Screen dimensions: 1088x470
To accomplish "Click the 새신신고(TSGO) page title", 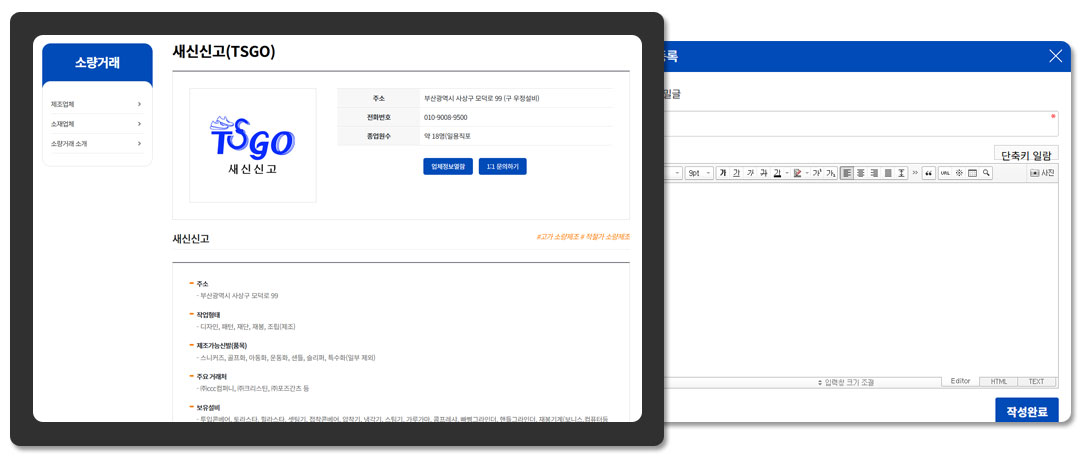I will (x=223, y=52).
